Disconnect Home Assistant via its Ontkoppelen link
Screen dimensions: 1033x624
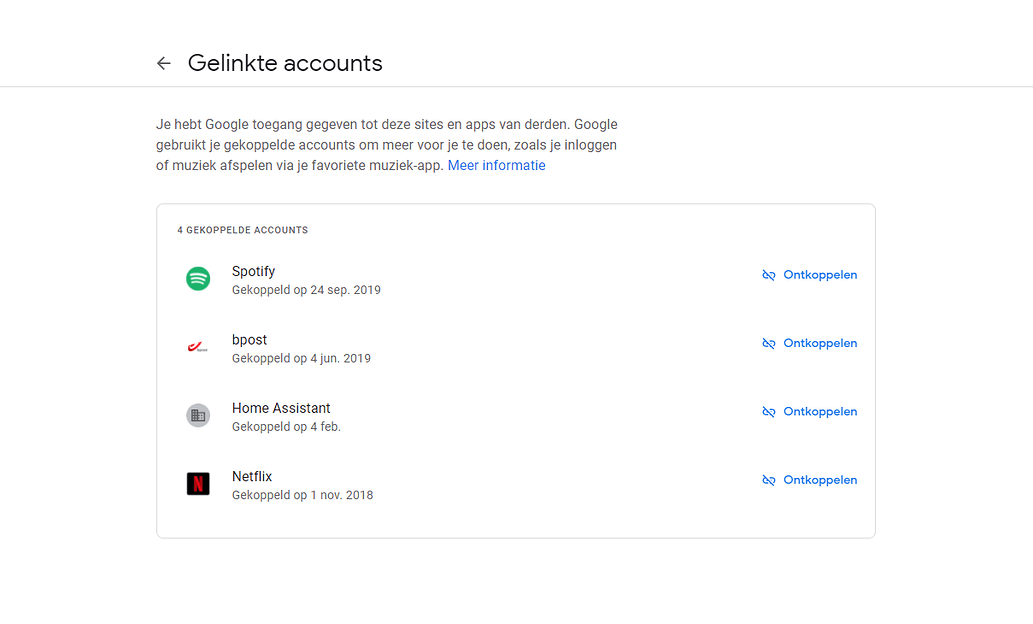tap(820, 411)
